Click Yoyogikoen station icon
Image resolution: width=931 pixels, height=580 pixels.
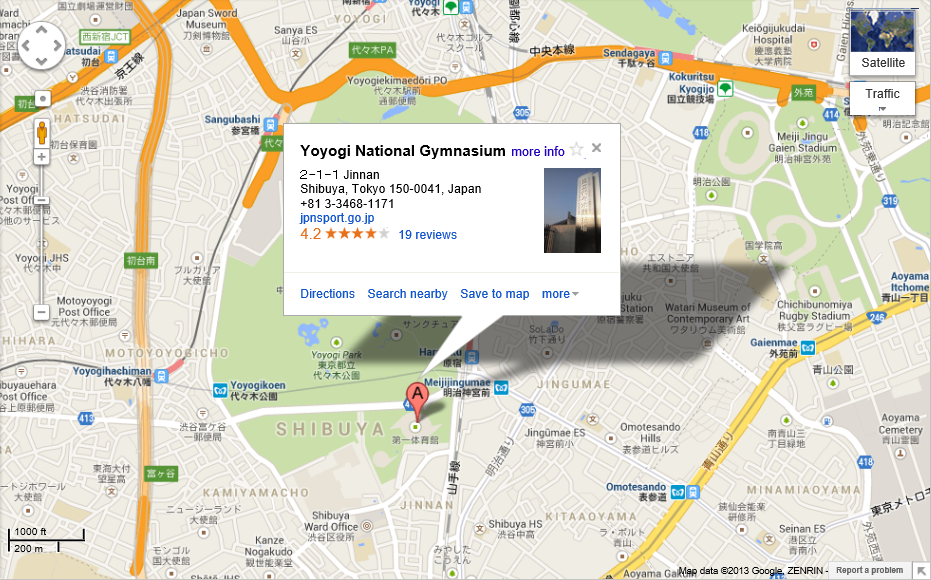220,390
